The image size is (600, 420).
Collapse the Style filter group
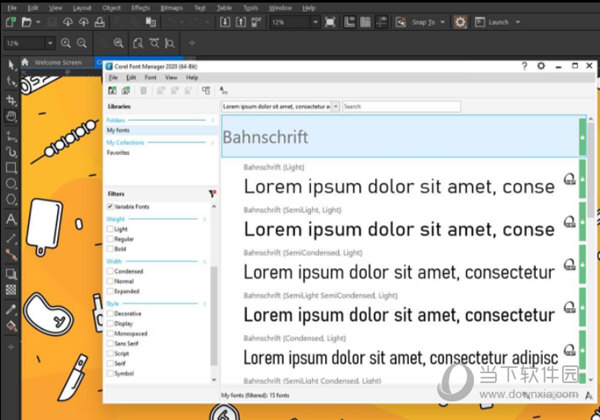coord(204,304)
